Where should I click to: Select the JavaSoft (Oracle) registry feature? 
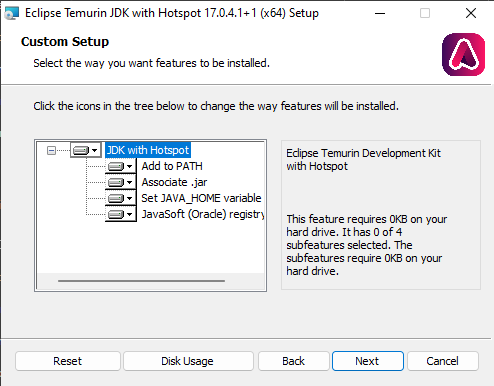(x=203, y=214)
